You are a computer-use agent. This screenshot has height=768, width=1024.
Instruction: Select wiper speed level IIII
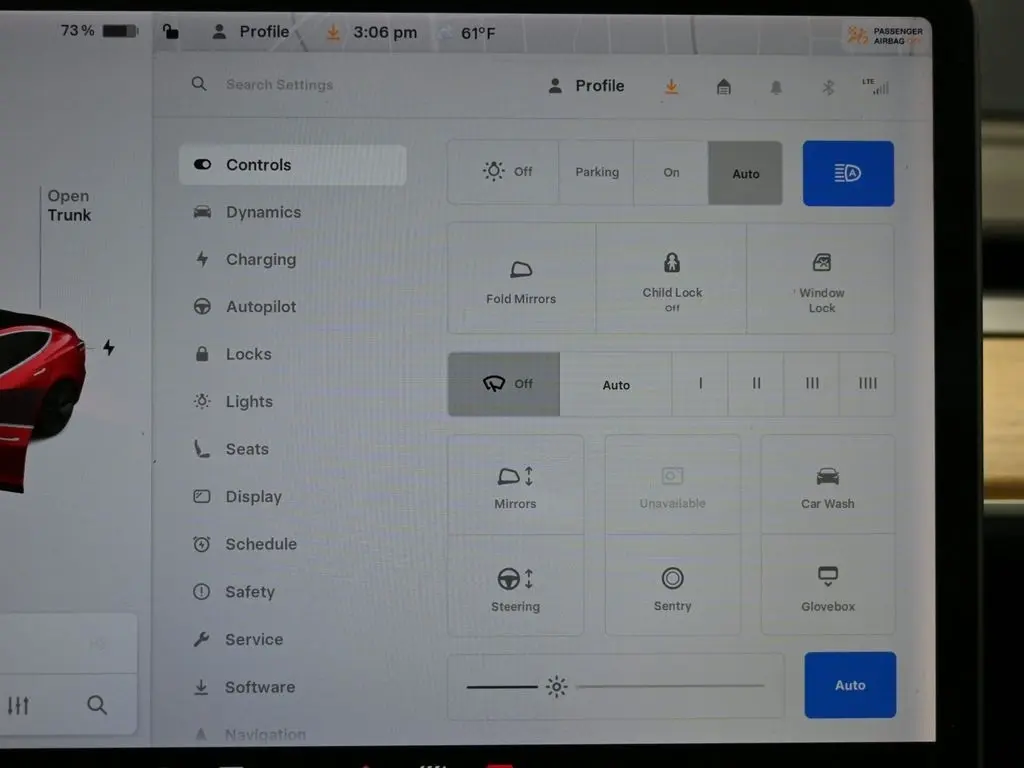pos(867,384)
